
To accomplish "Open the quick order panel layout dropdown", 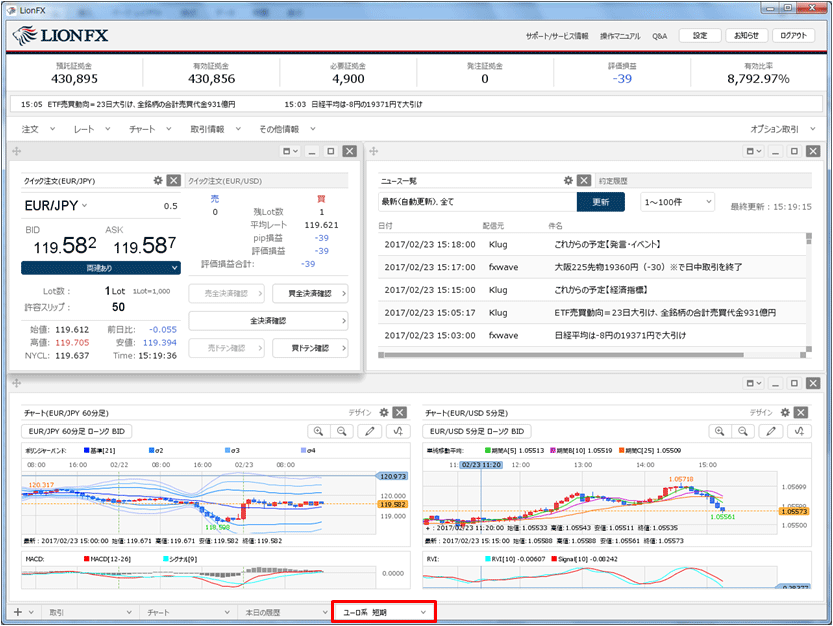I will 290,151.
